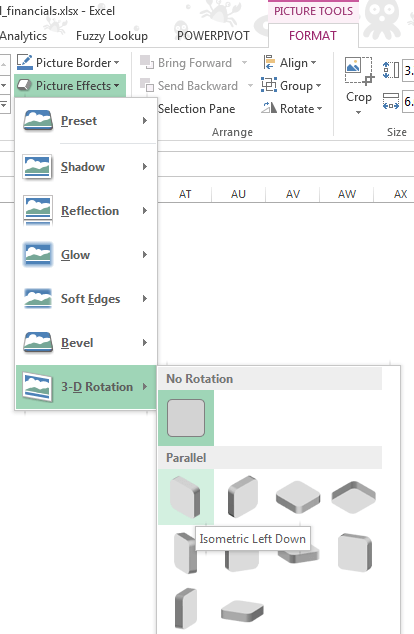Image resolution: width=414 pixels, height=634 pixels.
Task: Open the Picture Border dropdown
Action: (68, 63)
